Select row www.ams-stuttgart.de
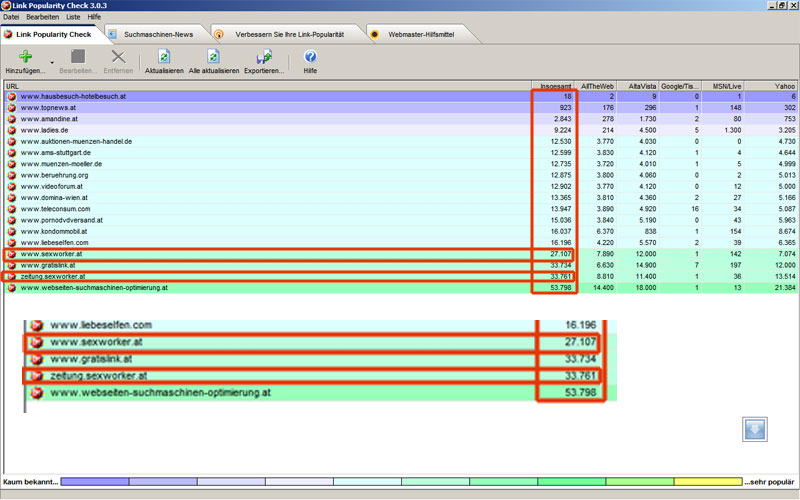Screen dimensions: 800x500 (401, 153)
